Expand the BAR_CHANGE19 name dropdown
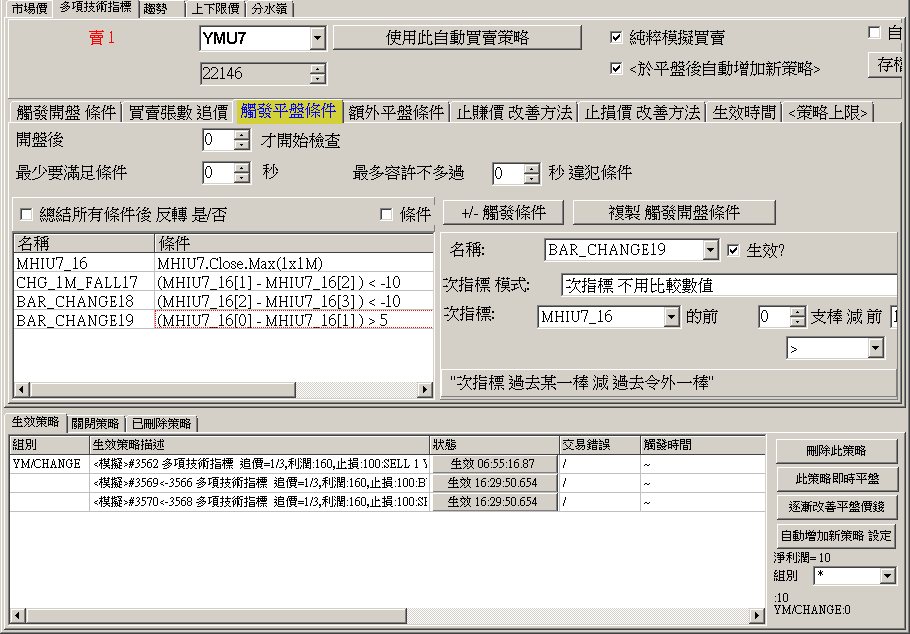Viewport: 910px width, 634px height. click(x=710, y=250)
